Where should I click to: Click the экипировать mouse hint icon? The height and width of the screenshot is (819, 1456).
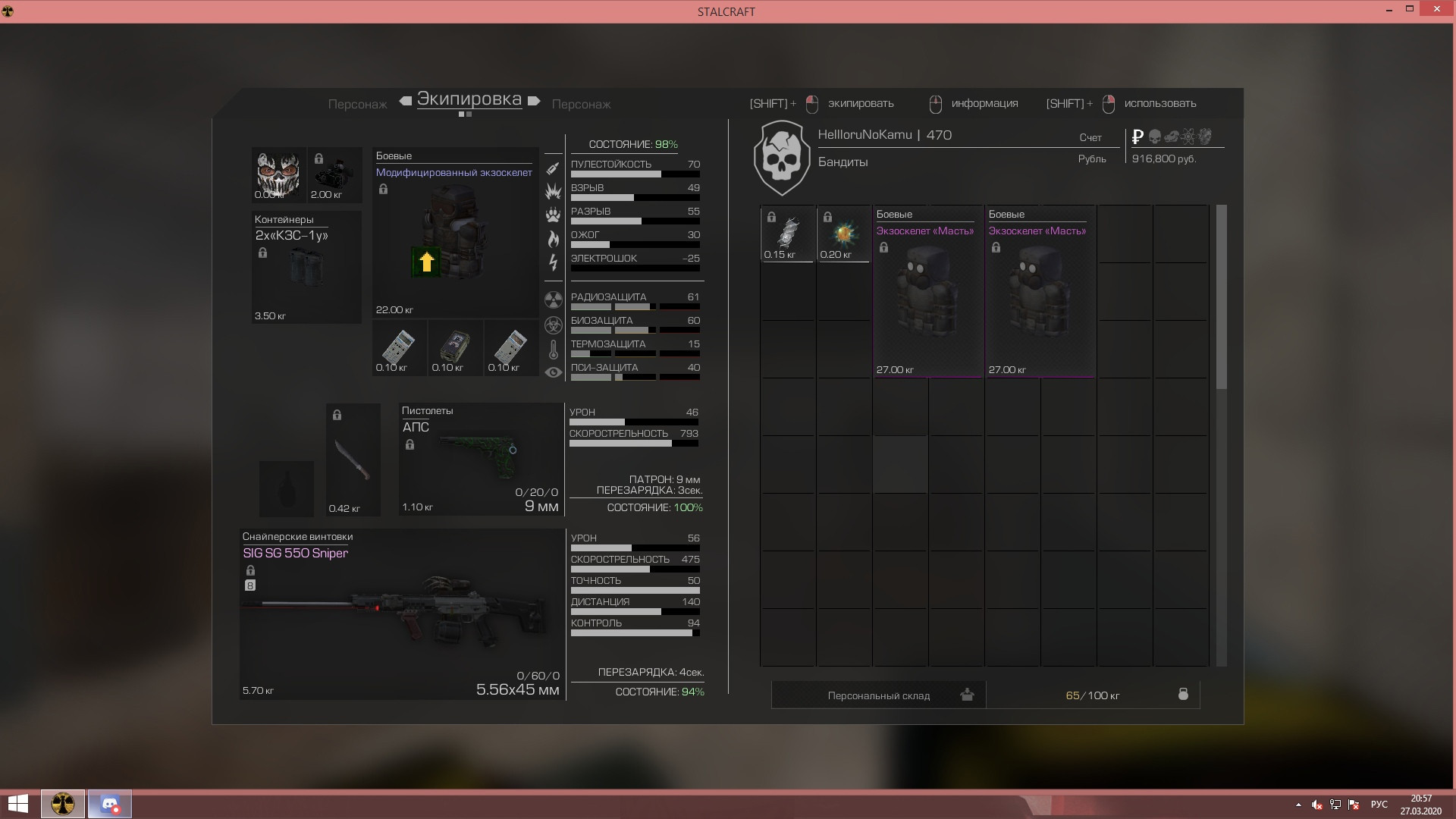point(811,104)
